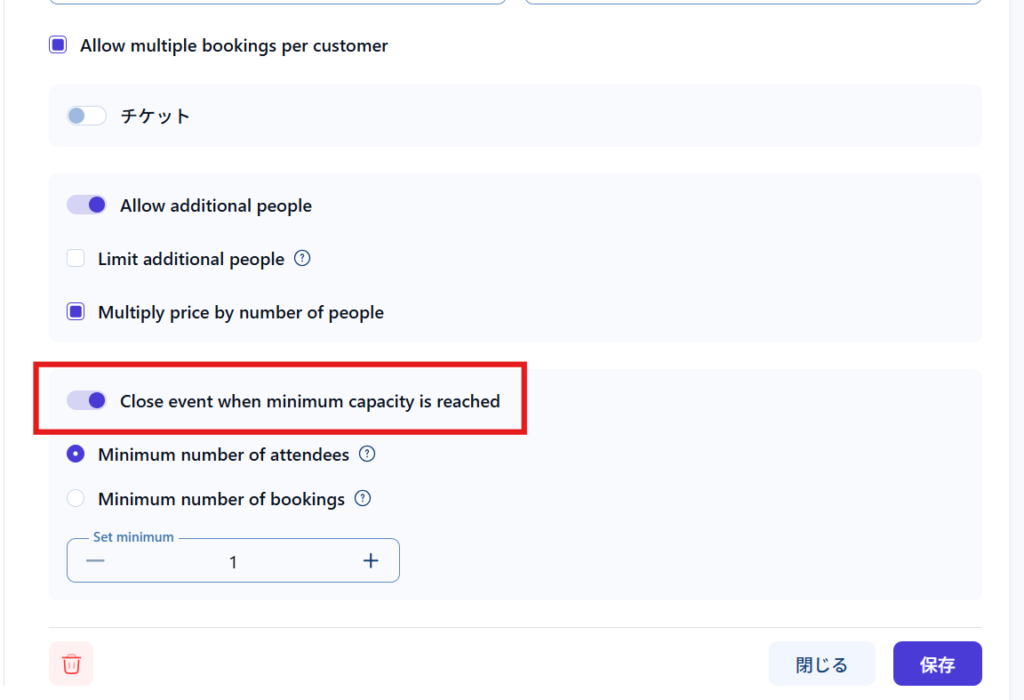This screenshot has height=700, width=1024.
Task: Turn off Allow additional people toggle
Action: click(x=87, y=205)
